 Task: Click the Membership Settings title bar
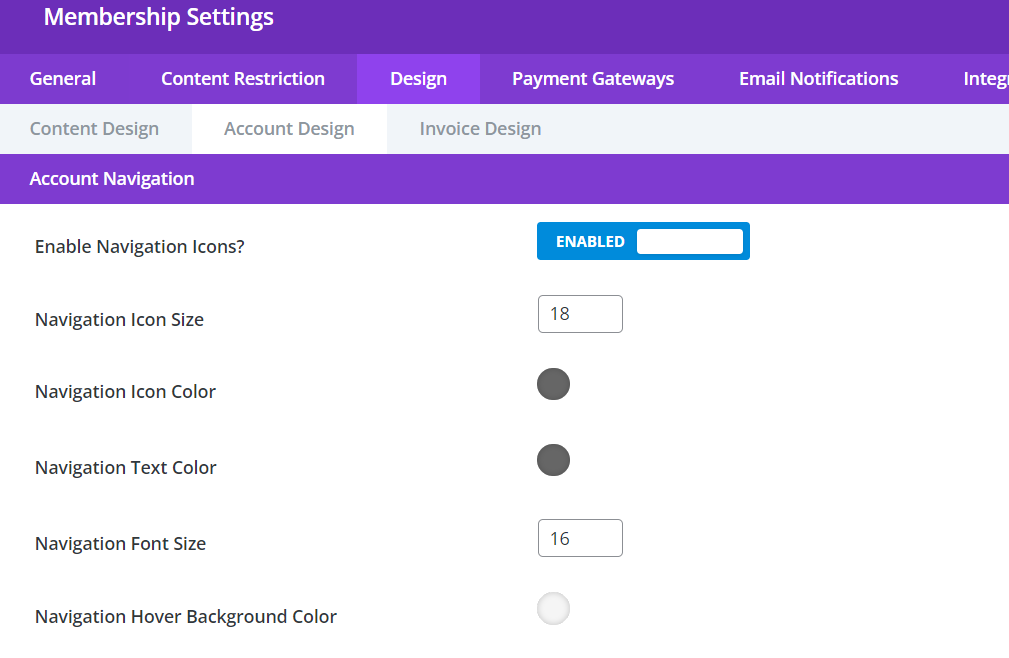158,17
